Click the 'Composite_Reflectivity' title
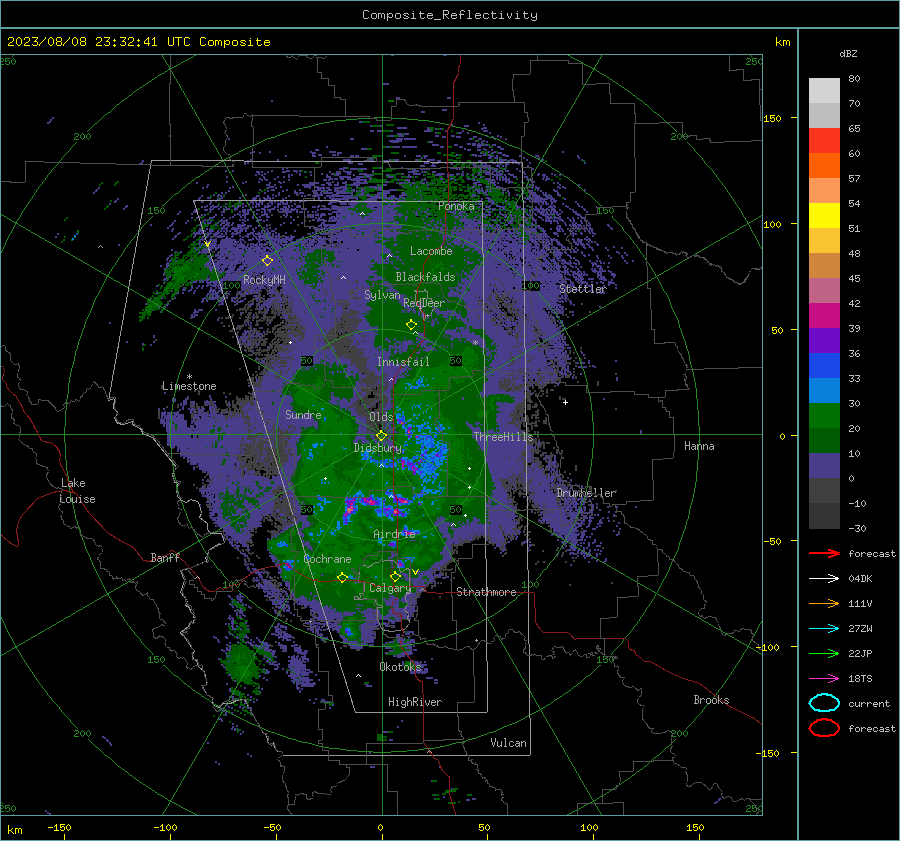900x841 pixels. (x=450, y=15)
